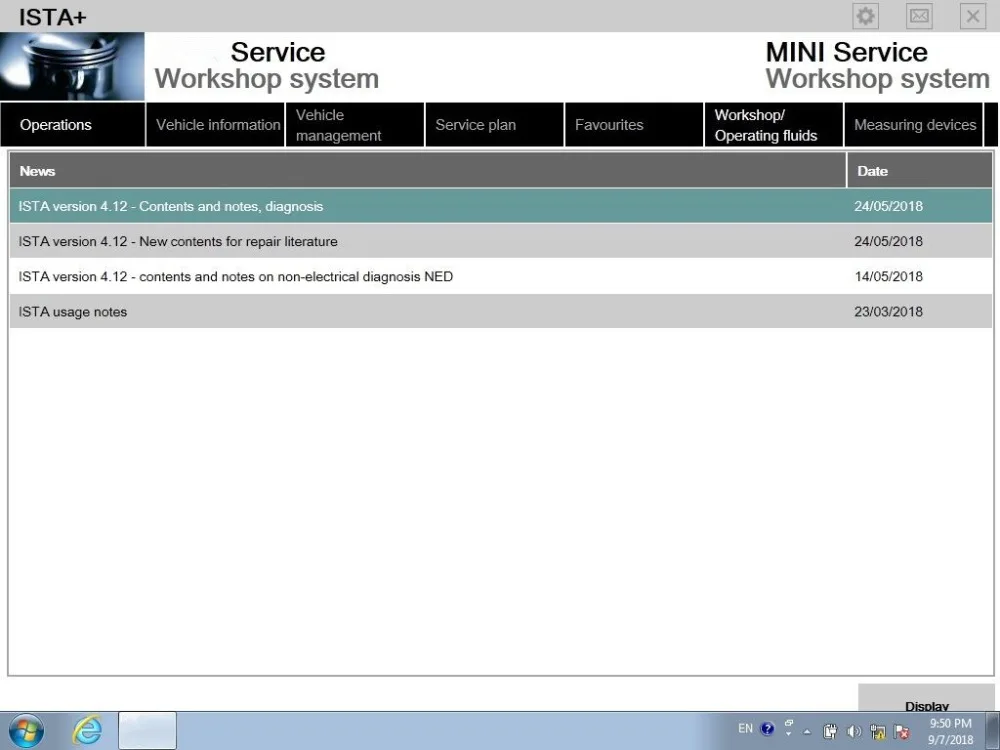1000x750 pixels.
Task: Sort list by News column header
Action: click(428, 170)
